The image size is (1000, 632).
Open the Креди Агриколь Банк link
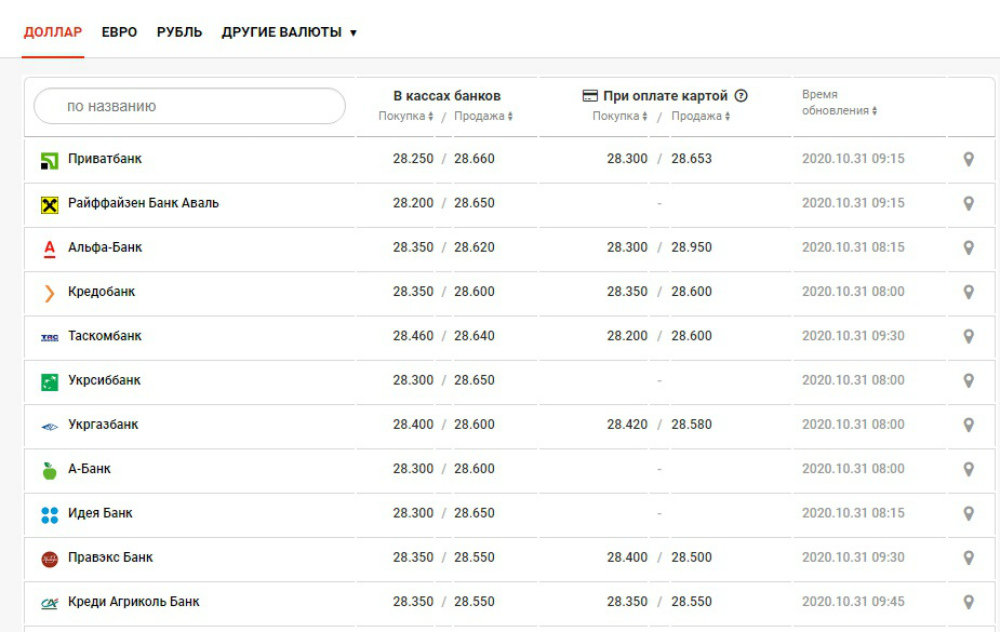pos(133,602)
